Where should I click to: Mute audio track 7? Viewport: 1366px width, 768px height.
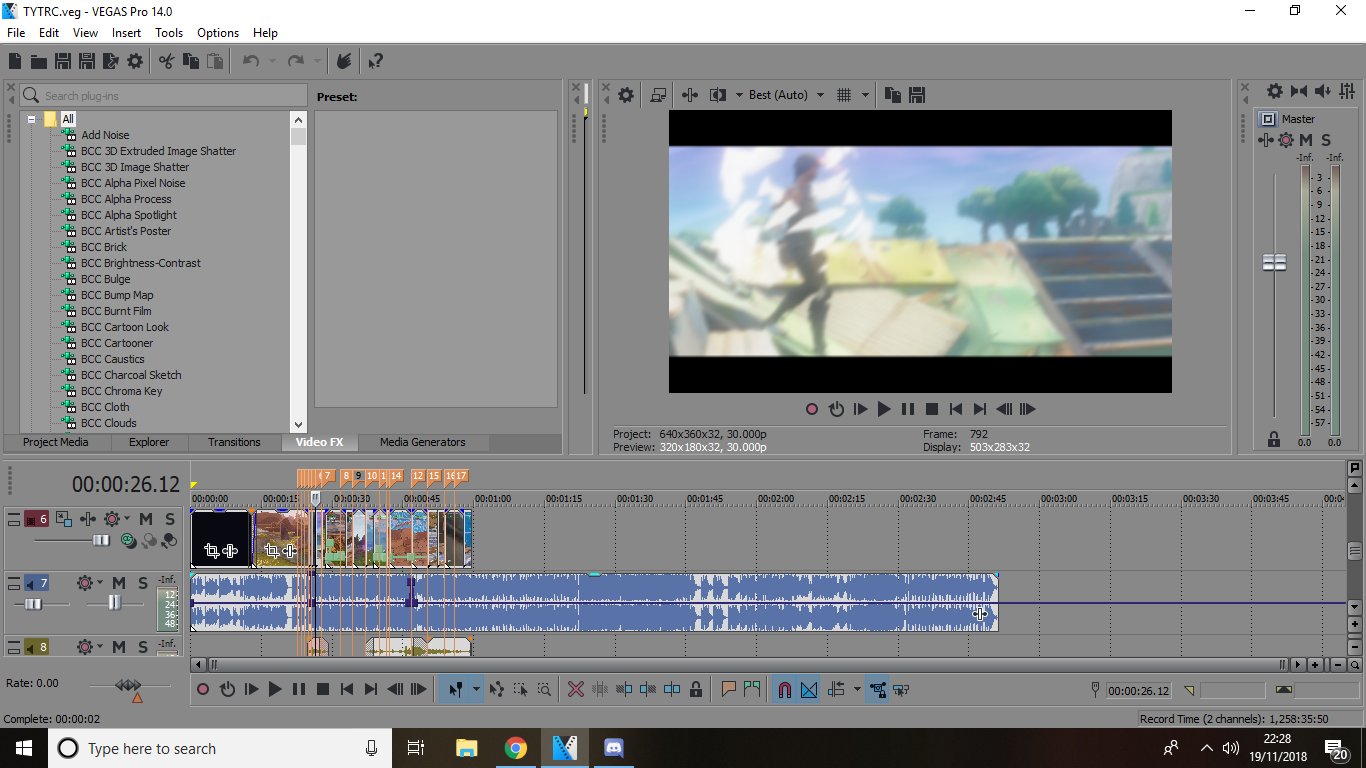tap(119, 583)
